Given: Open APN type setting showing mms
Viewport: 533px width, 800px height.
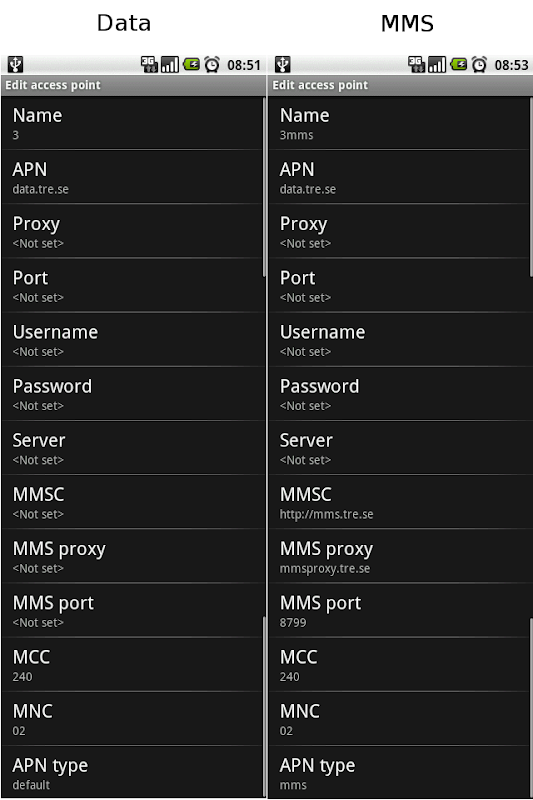Looking at the screenshot, I should click(399, 772).
